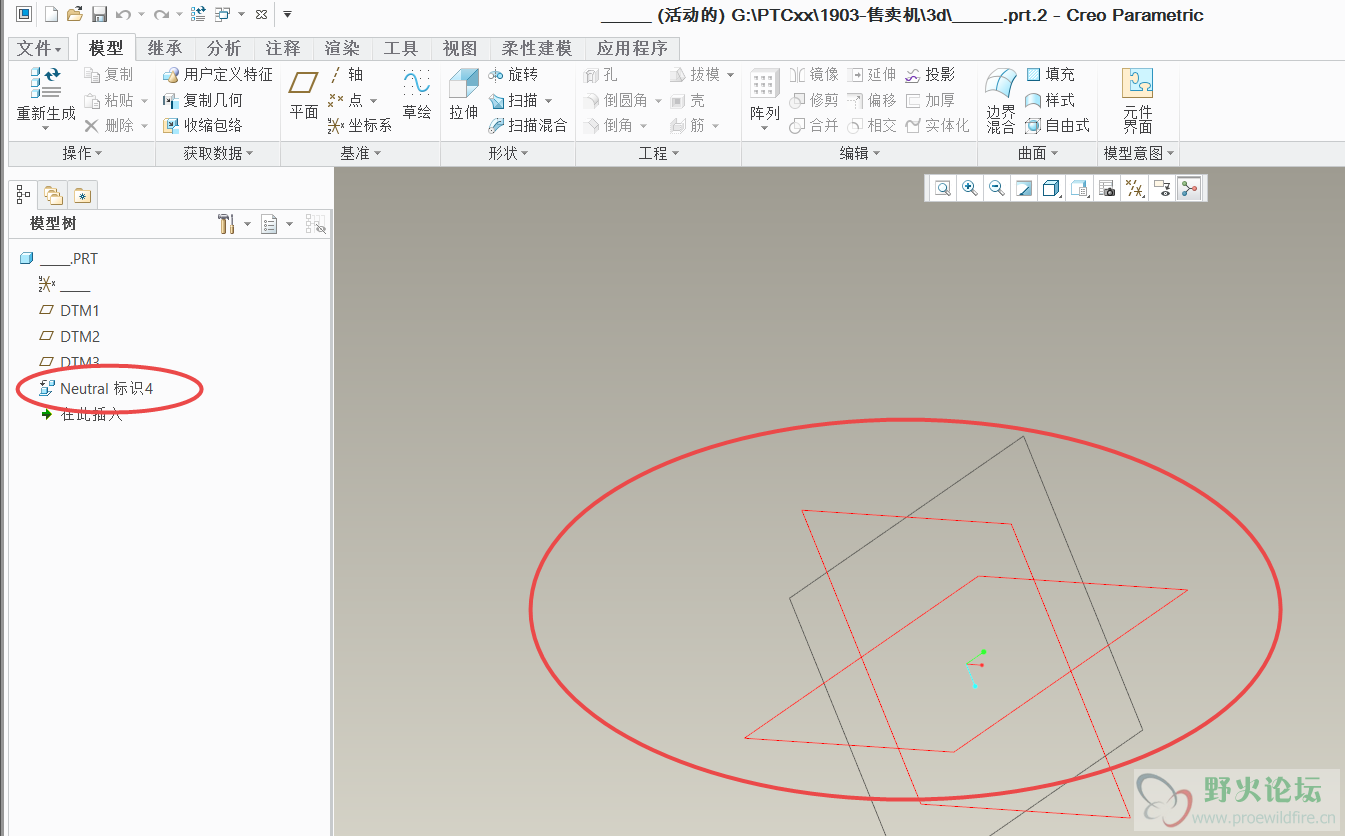Expand the 曲面 (Surfaces) group dropdown
Screen dimensions: 1345x836
click(x=1038, y=153)
